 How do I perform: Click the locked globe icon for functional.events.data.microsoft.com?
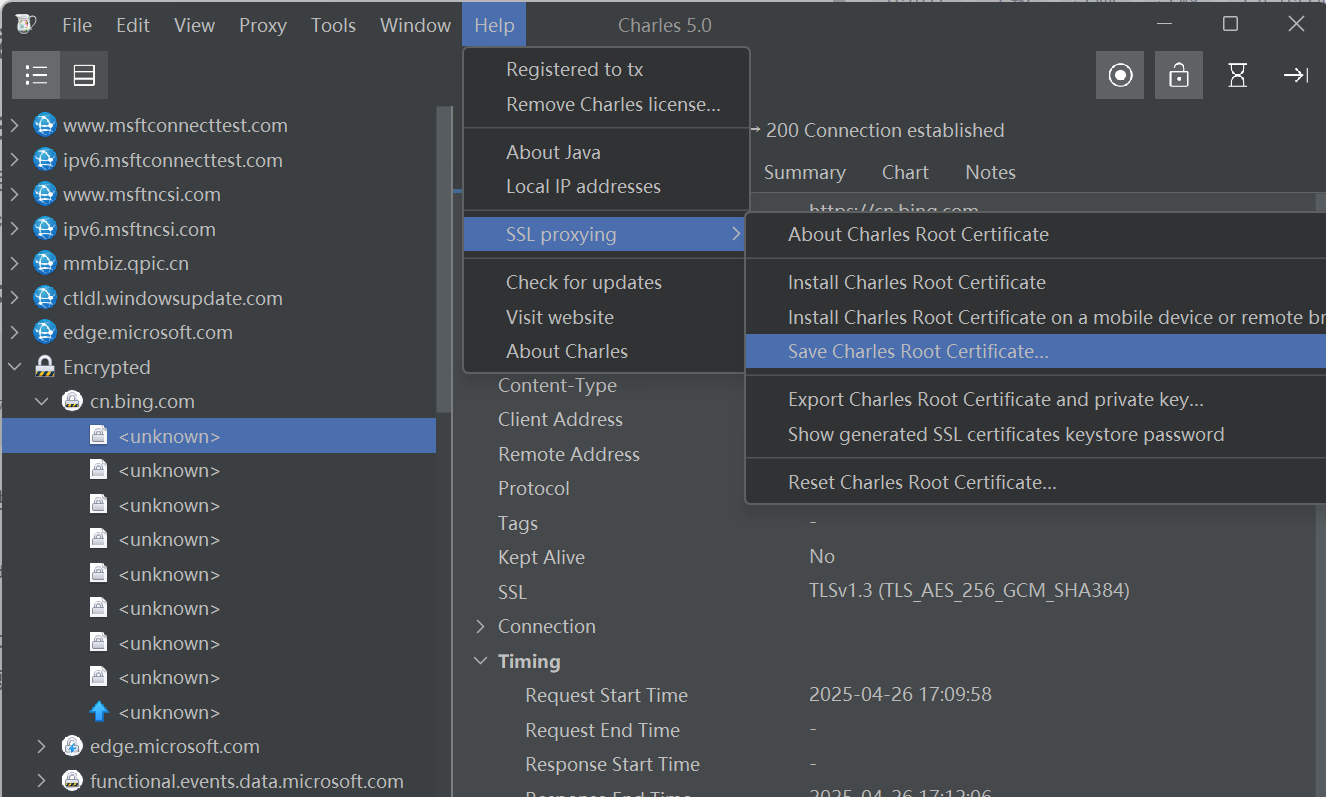(x=72, y=781)
